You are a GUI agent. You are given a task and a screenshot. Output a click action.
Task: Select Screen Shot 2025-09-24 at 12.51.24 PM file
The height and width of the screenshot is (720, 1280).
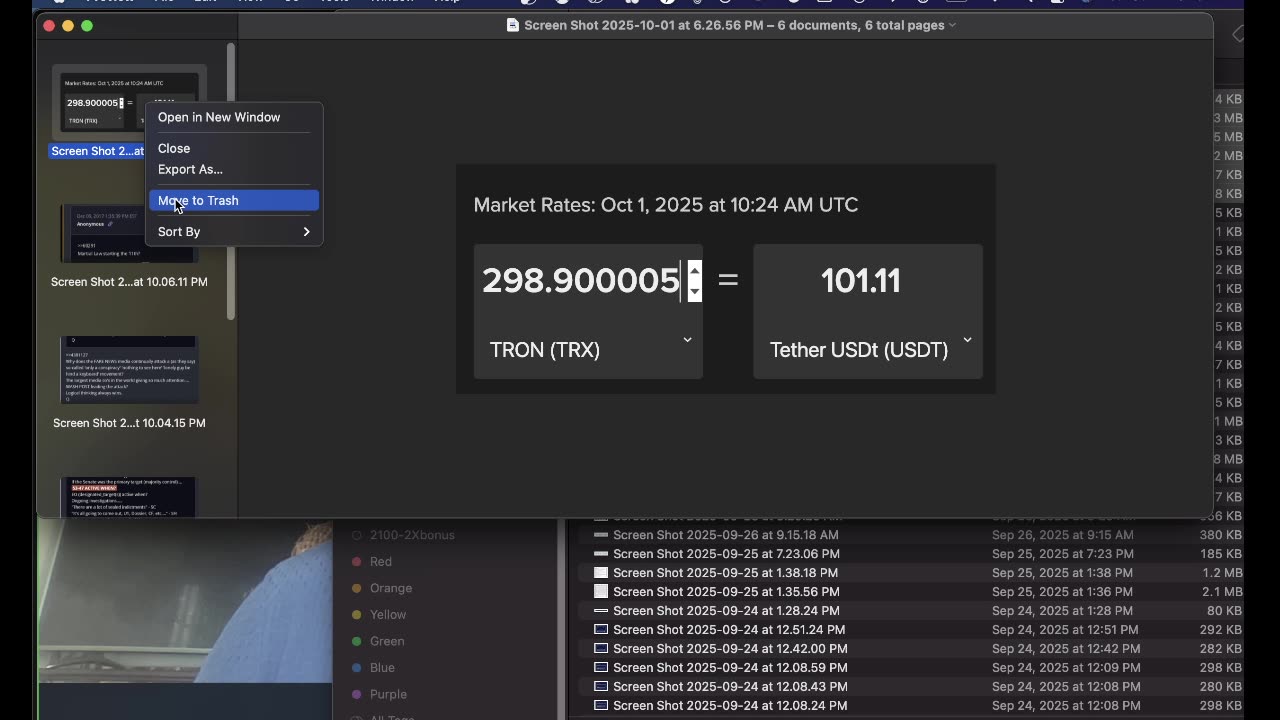729,630
